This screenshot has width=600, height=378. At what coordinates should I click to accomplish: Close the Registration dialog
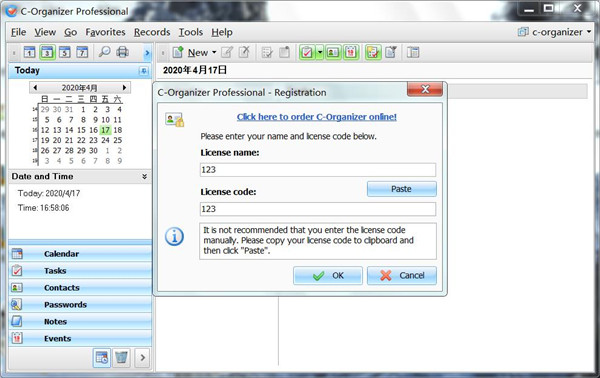(425, 90)
